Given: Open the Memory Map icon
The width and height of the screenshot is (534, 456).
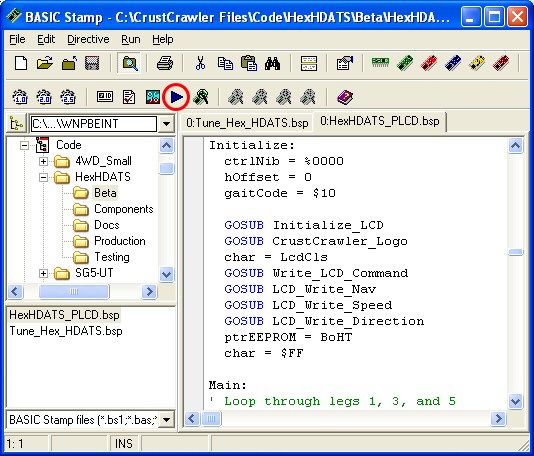Looking at the screenshot, I should 153,97.
